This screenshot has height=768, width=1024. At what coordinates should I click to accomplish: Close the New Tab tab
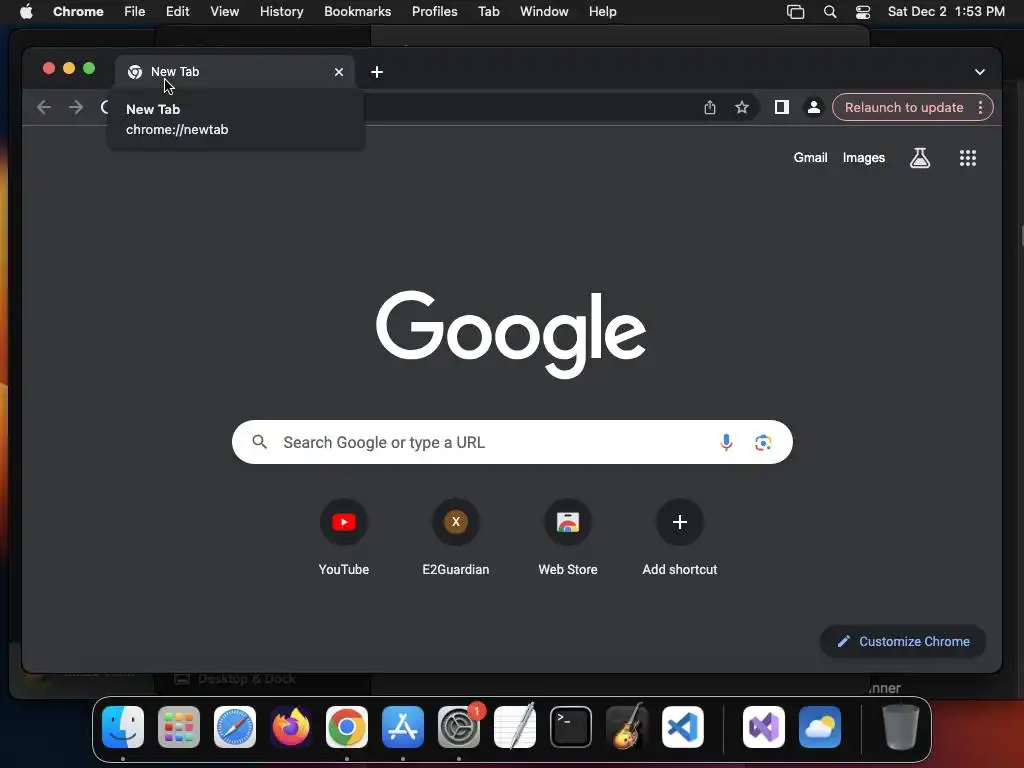(x=339, y=72)
